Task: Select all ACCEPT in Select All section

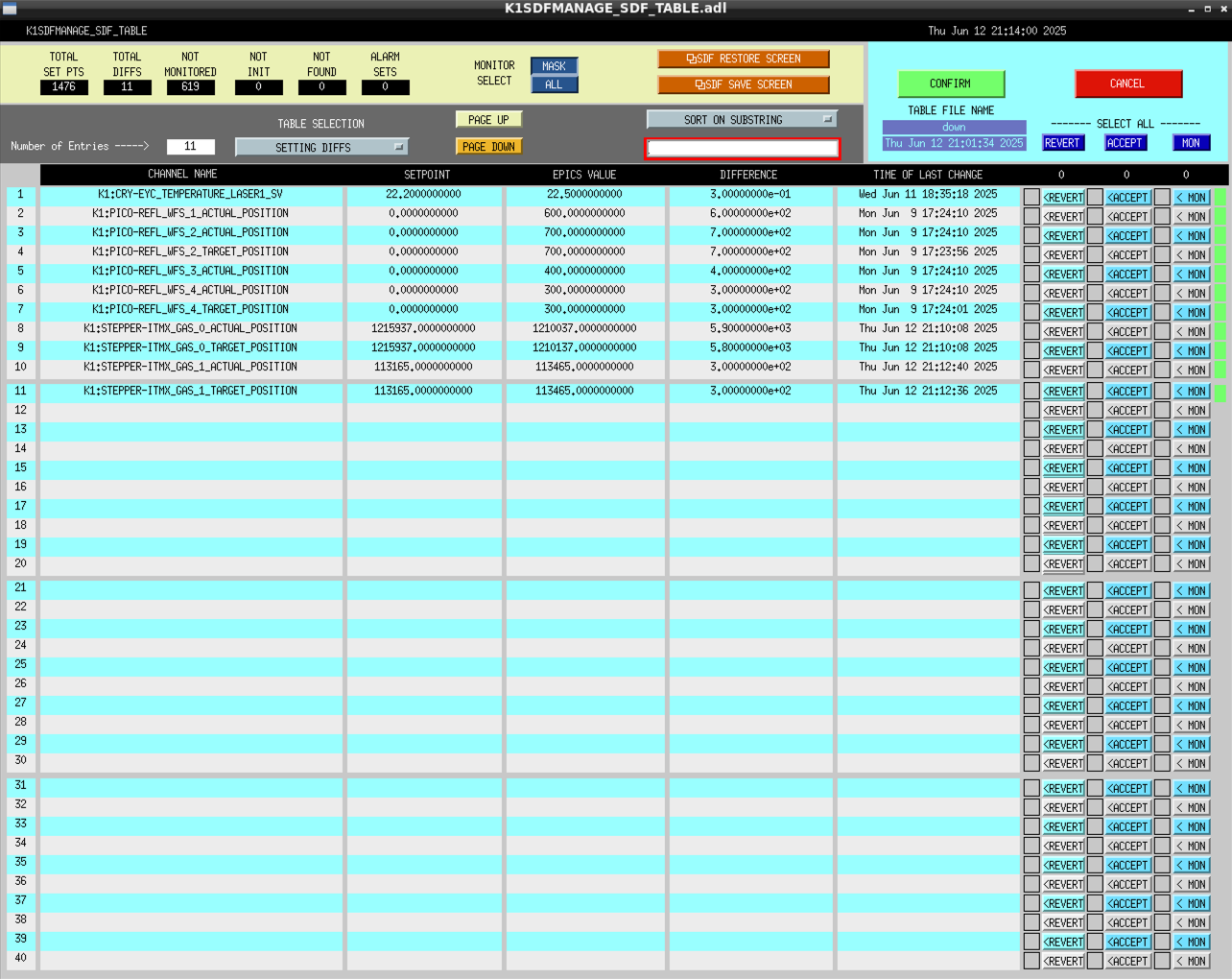Action: 1125,143
